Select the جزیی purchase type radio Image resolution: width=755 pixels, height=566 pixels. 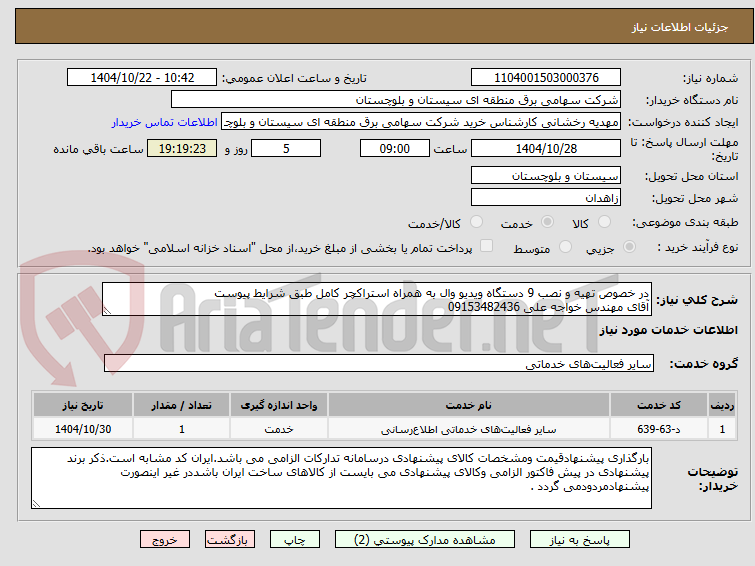click(x=629, y=247)
